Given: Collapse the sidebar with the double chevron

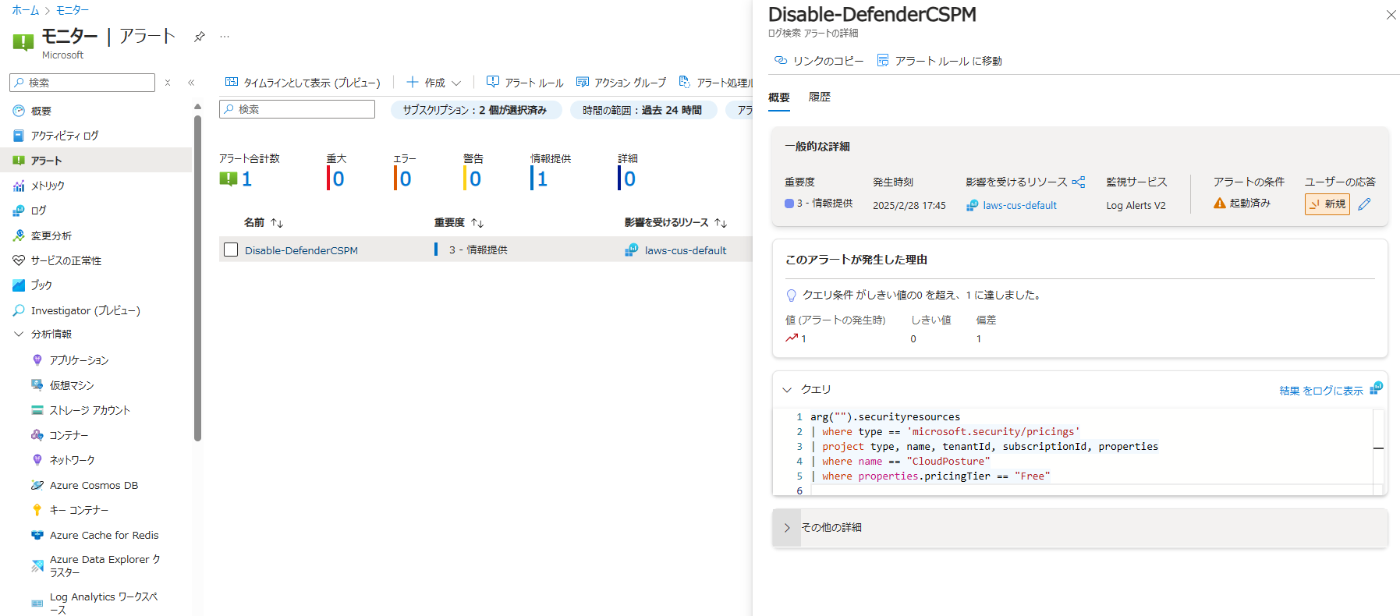Looking at the screenshot, I should pyautogui.click(x=191, y=83).
